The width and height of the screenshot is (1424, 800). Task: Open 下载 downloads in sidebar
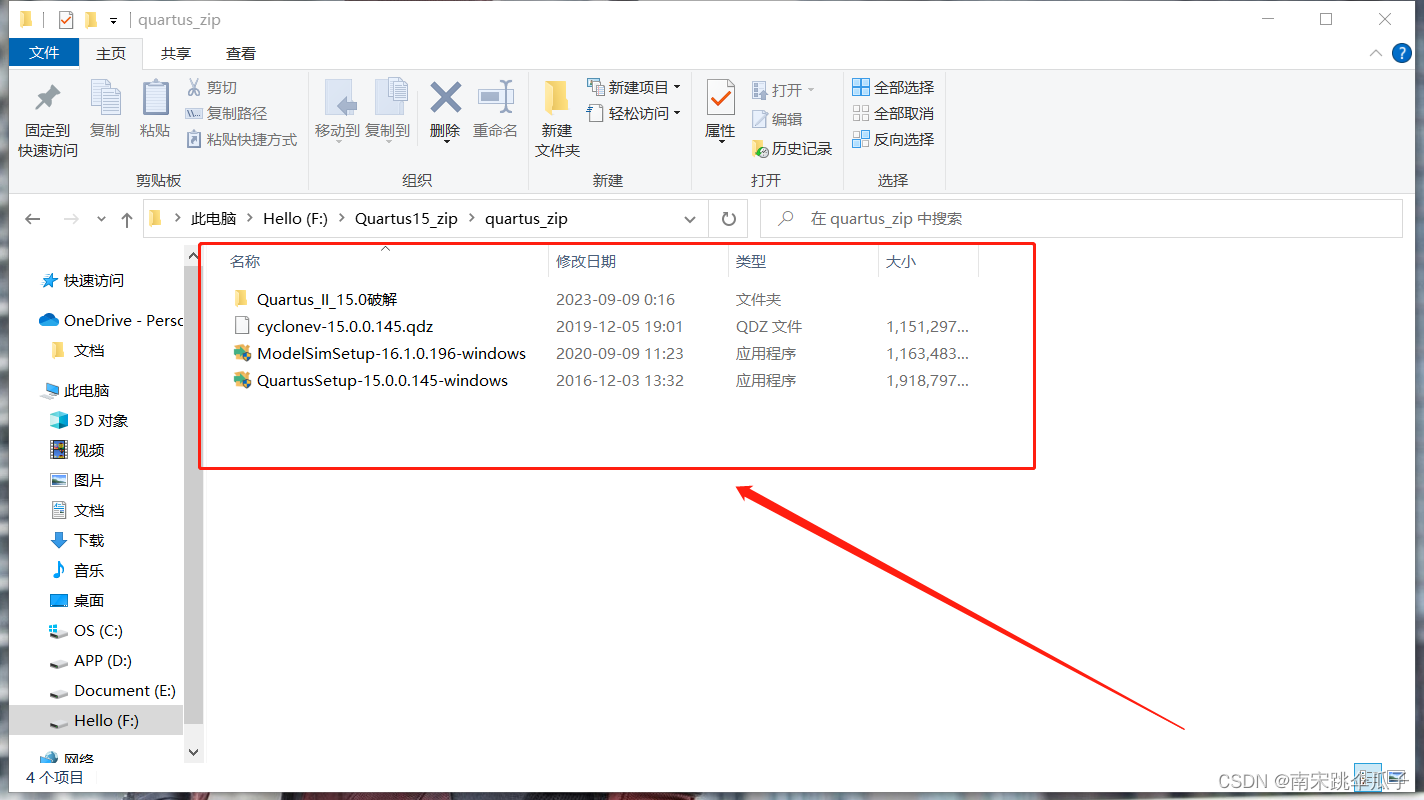coord(78,540)
